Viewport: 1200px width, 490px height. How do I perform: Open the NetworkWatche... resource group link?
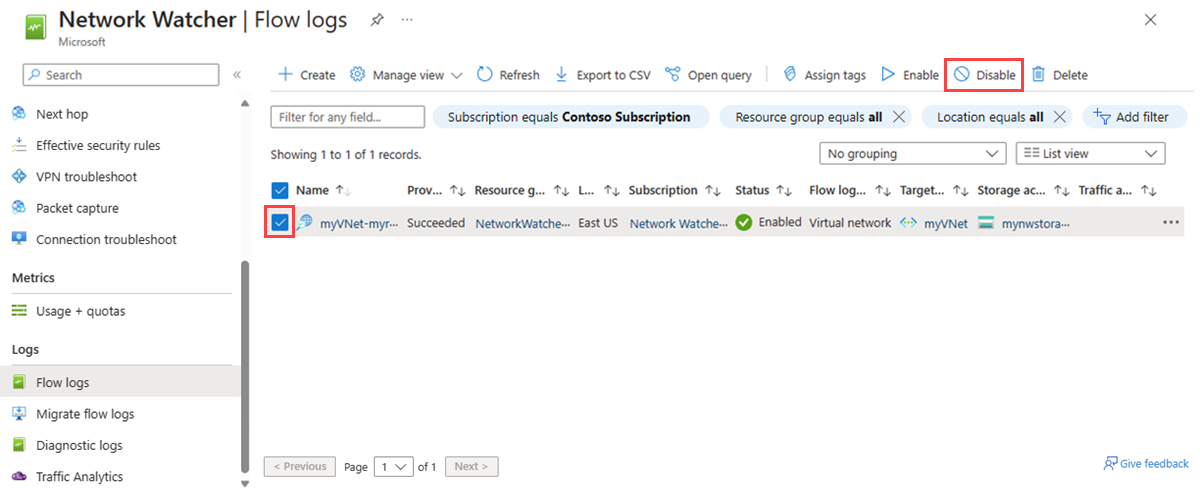click(522, 223)
